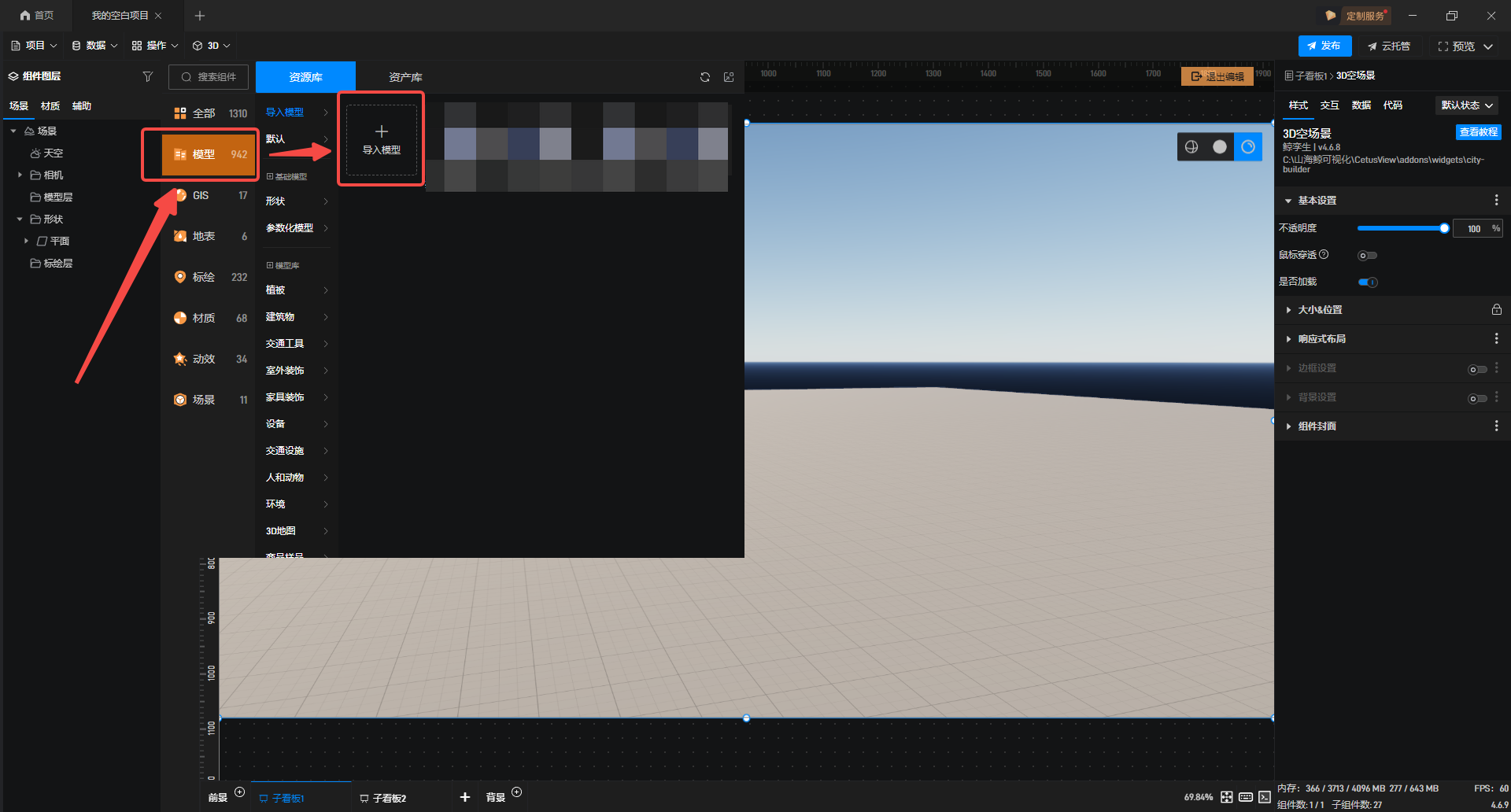Expand the 相机 tree node
The image size is (1511, 812).
click(x=20, y=175)
